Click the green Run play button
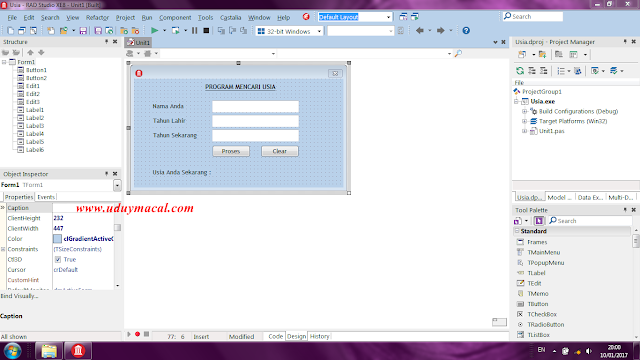 click(x=154, y=31)
